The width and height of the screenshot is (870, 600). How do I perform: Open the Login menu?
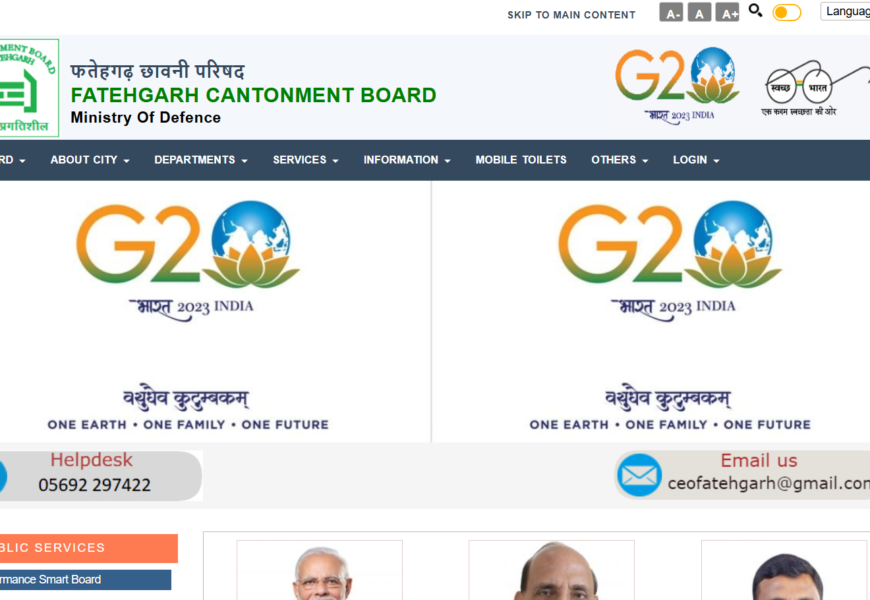[x=696, y=160]
